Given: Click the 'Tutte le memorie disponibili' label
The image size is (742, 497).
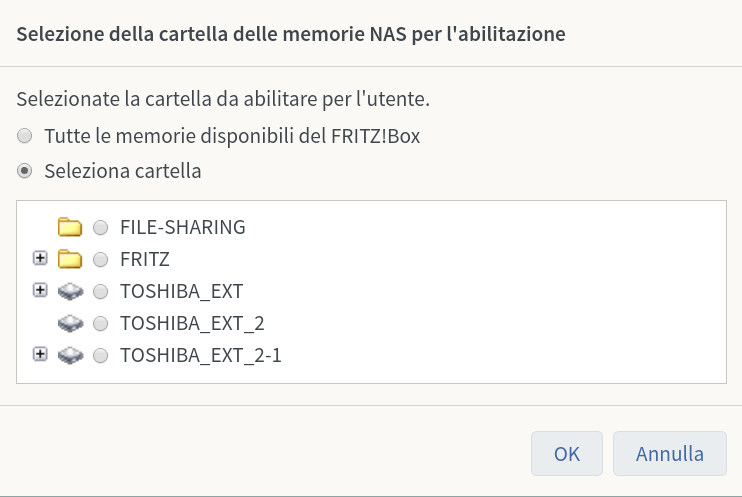Looking at the screenshot, I should (232, 136).
